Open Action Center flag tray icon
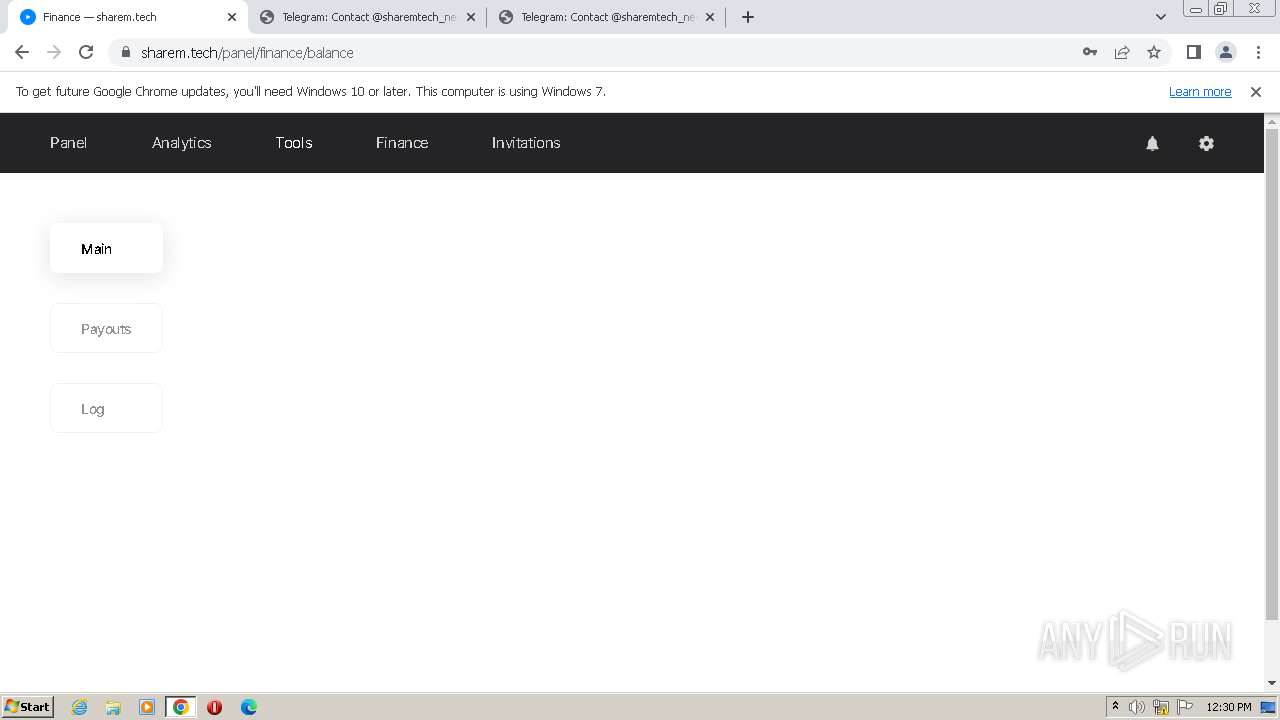1280x720 pixels. (1185, 707)
